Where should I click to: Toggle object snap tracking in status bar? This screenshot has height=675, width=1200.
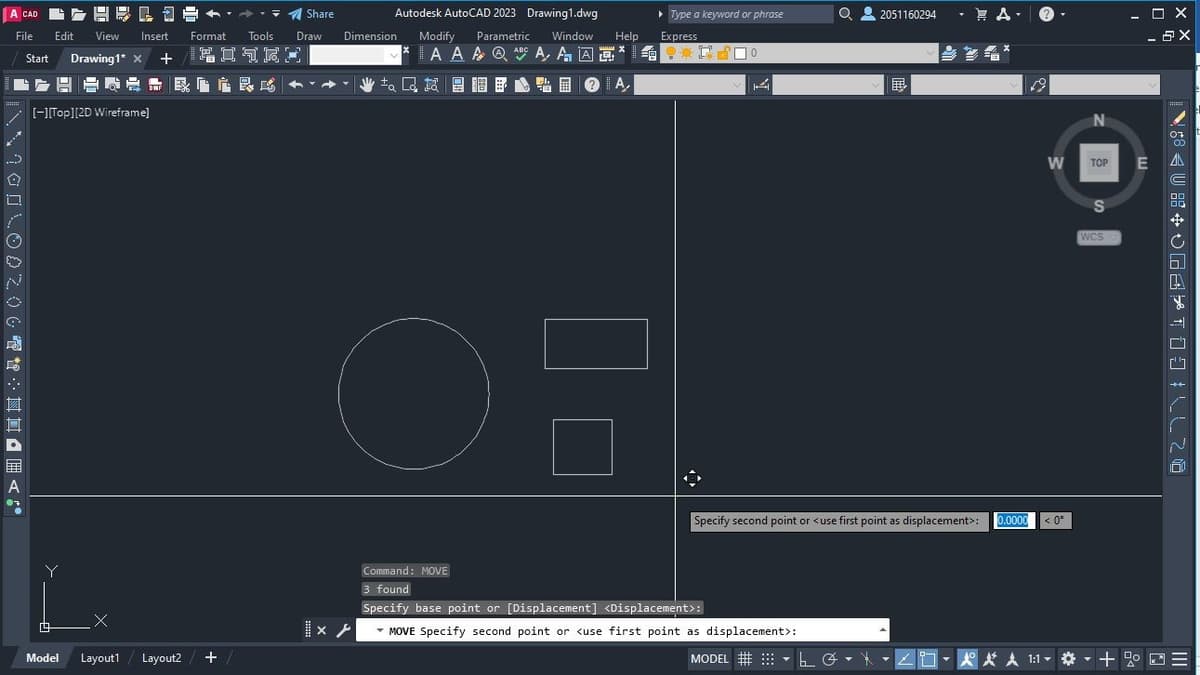click(903, 659)
